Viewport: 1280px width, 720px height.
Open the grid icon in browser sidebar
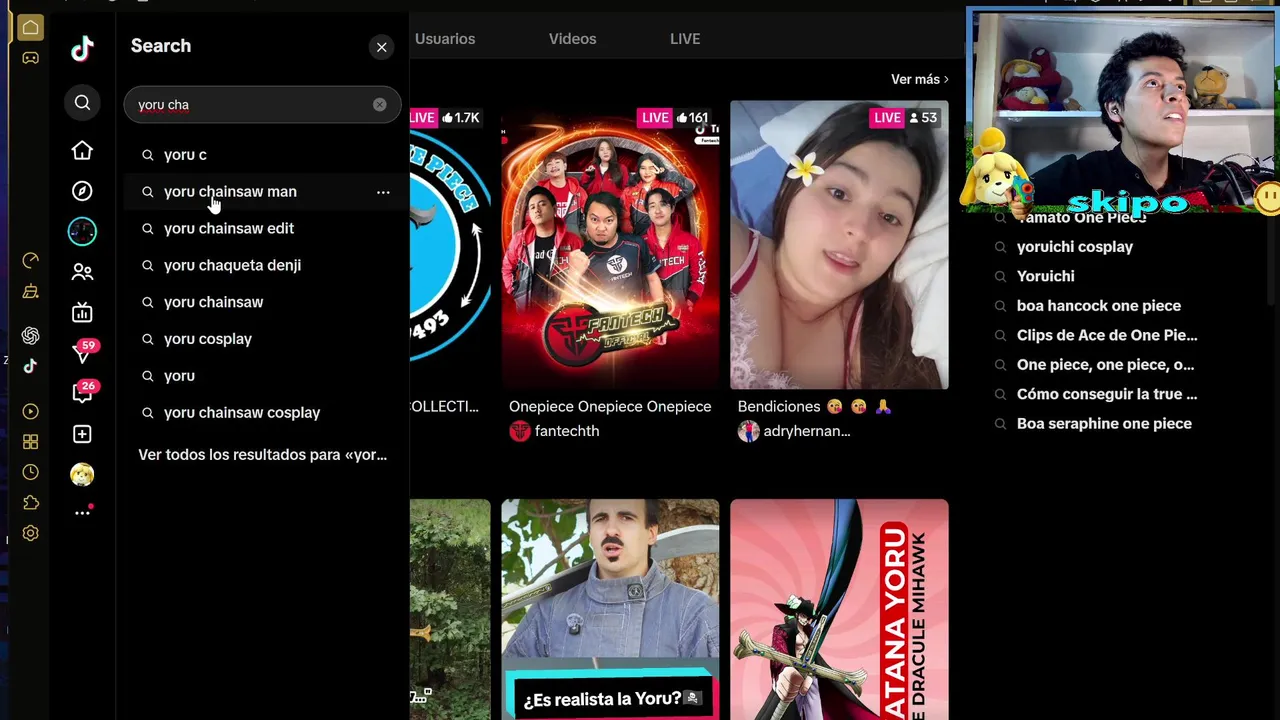[30, 442]
